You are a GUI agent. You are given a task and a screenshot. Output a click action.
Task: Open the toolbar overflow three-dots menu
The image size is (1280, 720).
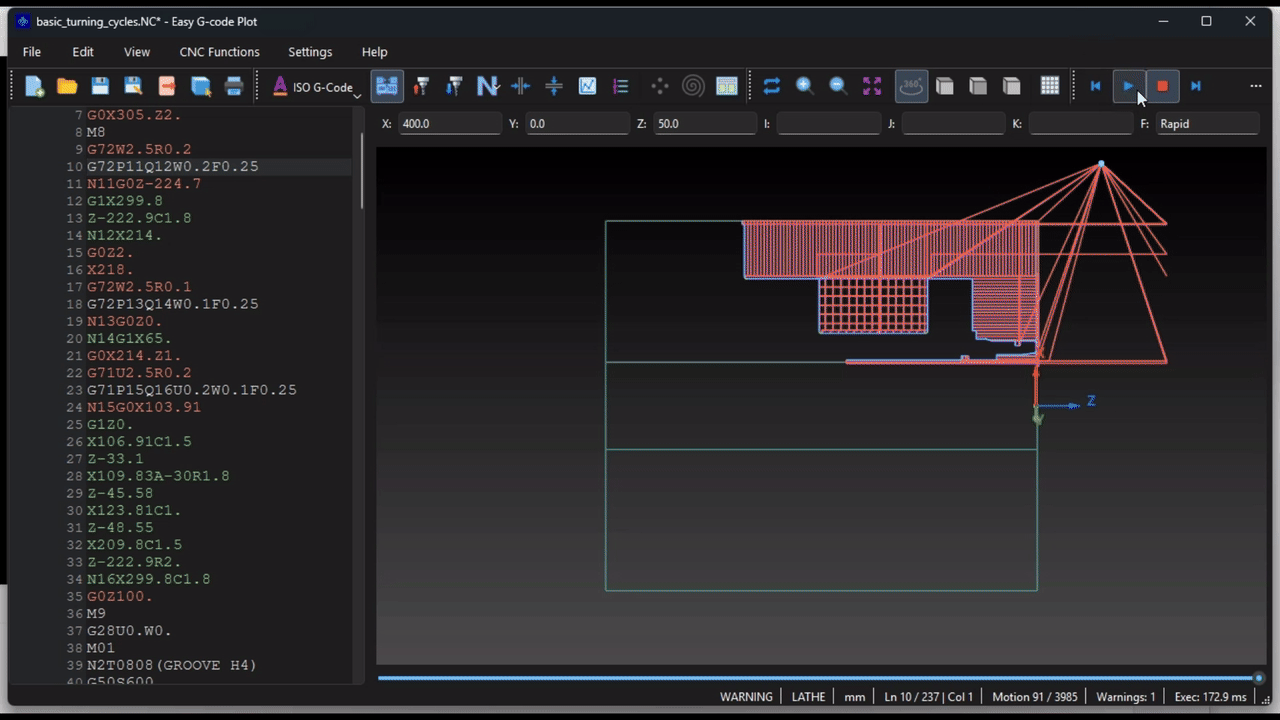(1255, 86)
